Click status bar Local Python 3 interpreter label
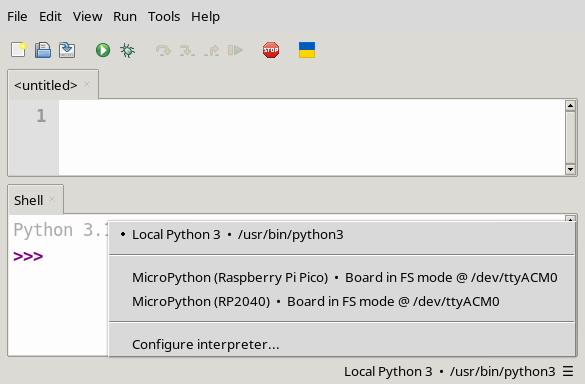The width and height of the screenshot is (585, 384). pos(450,372)
